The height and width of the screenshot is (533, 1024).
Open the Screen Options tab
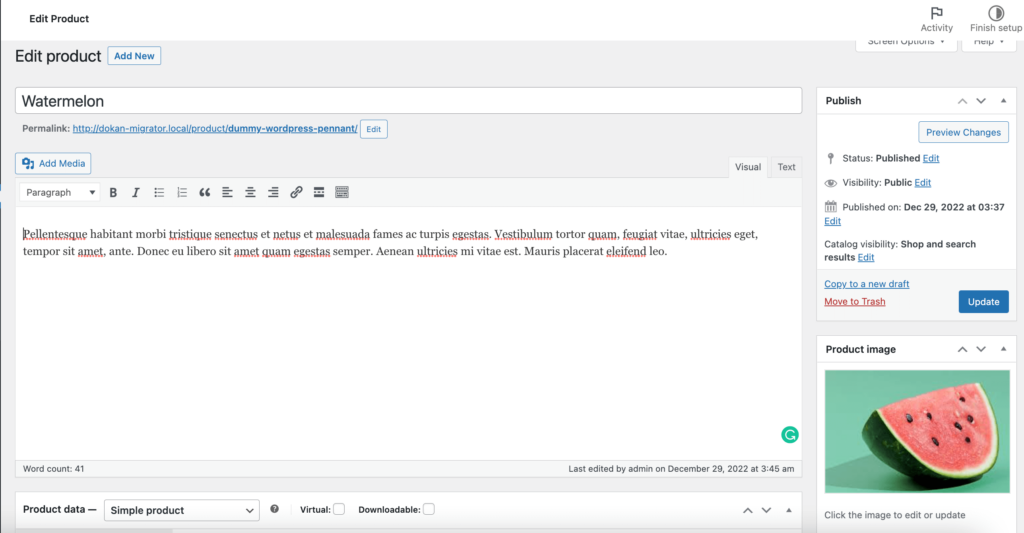pyautogui.click(x=906, y=44)
